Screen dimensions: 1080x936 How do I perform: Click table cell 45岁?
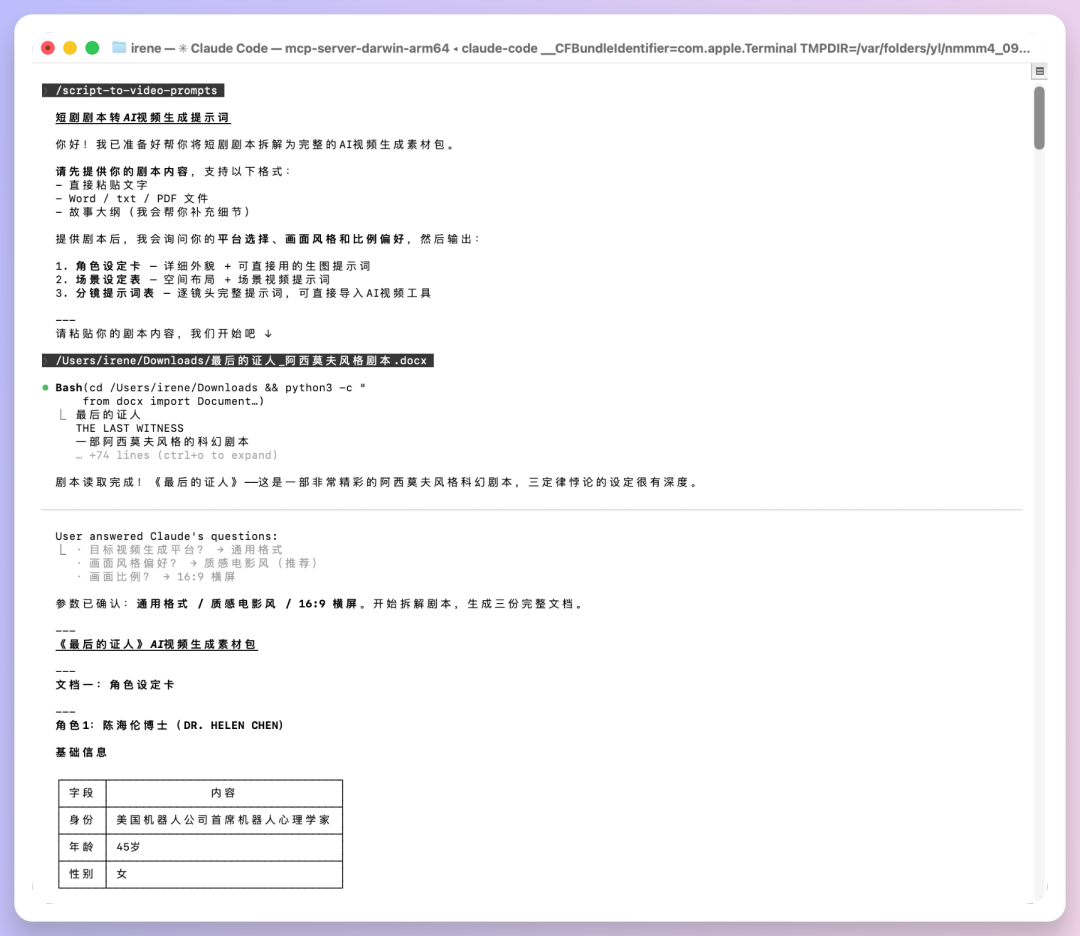(224, 847)
